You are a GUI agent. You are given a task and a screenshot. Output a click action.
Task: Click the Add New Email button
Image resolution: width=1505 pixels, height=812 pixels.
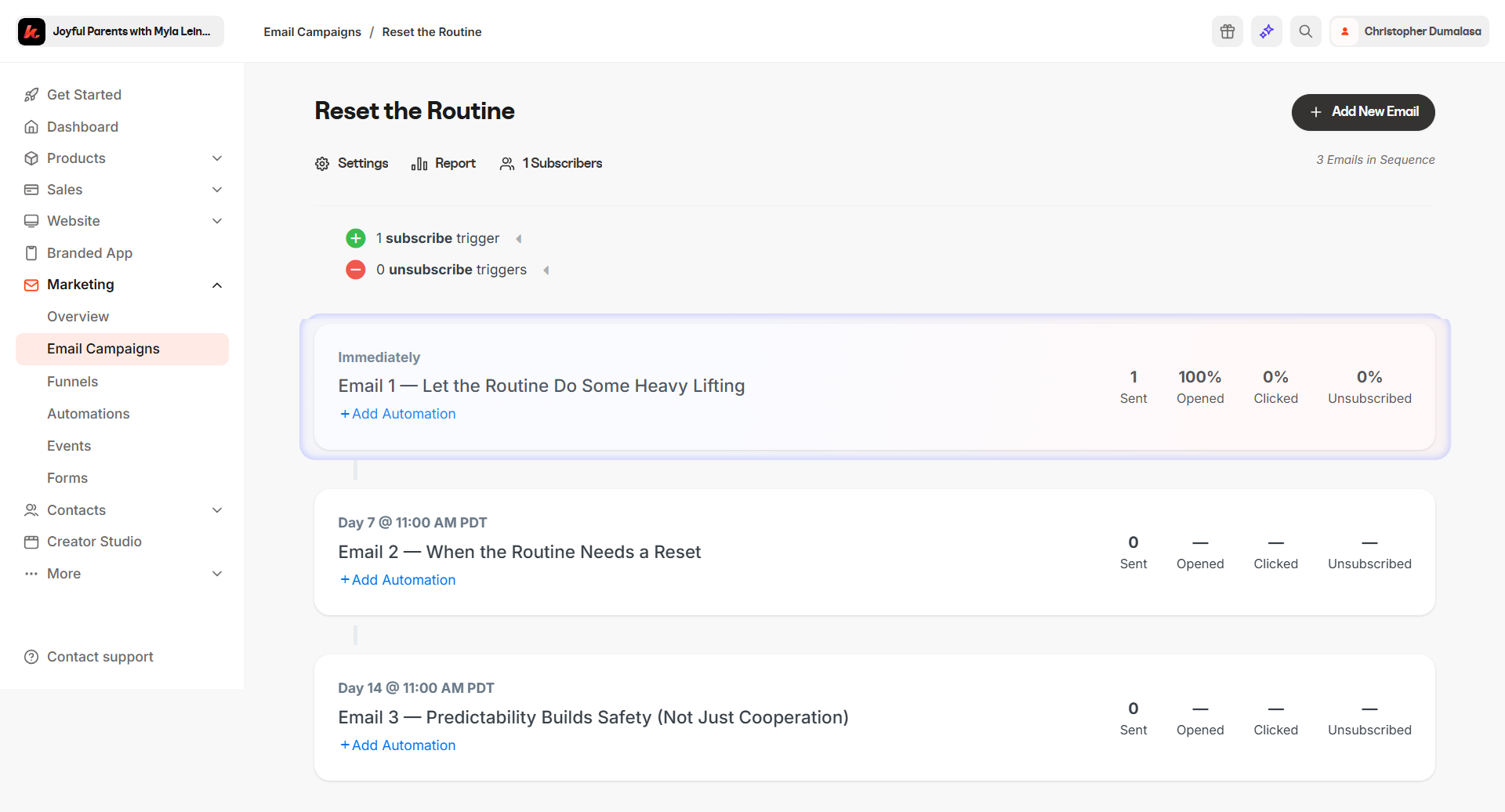(1362, 112)
